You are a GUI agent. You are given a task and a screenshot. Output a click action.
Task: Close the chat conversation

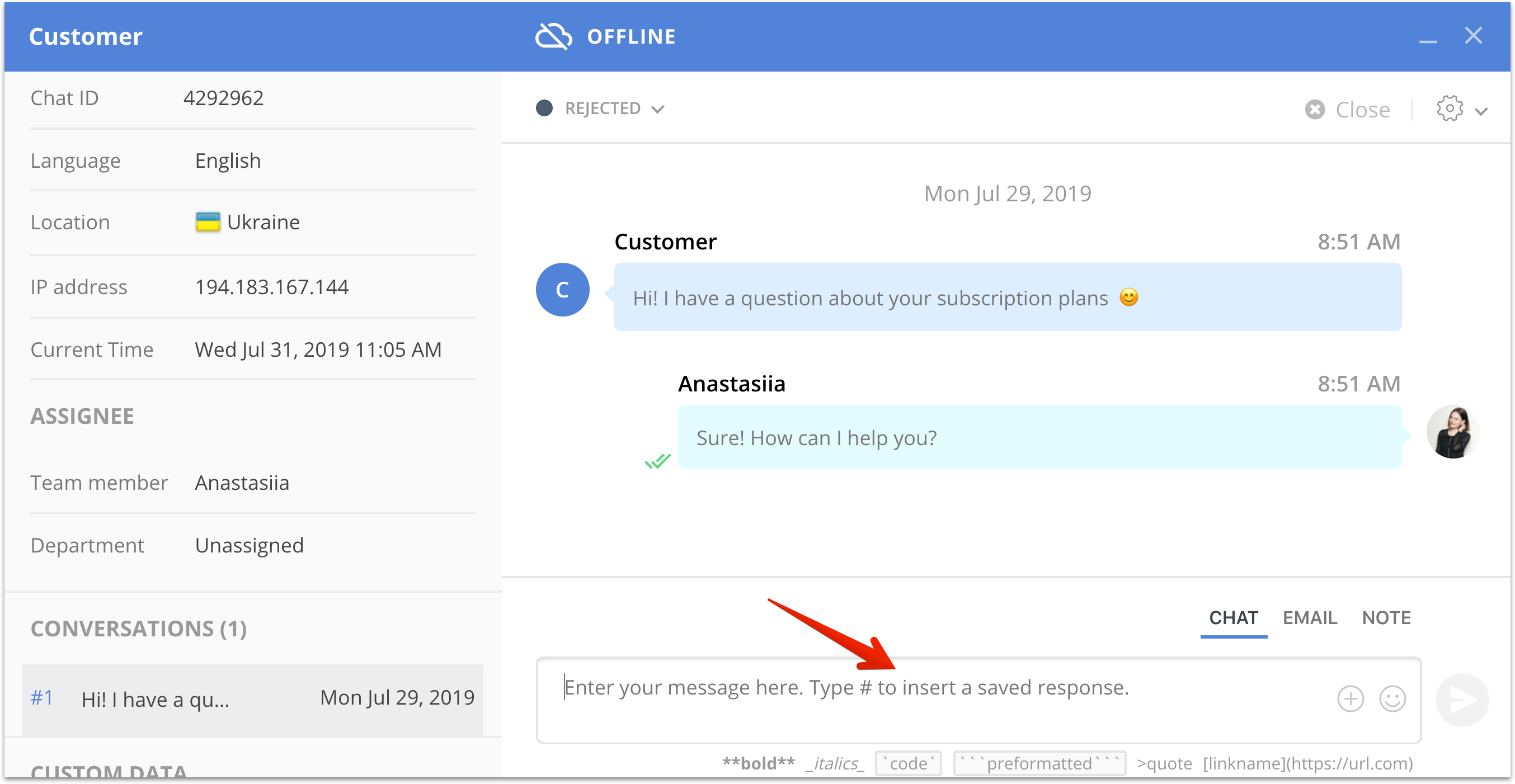(1347, 109)
